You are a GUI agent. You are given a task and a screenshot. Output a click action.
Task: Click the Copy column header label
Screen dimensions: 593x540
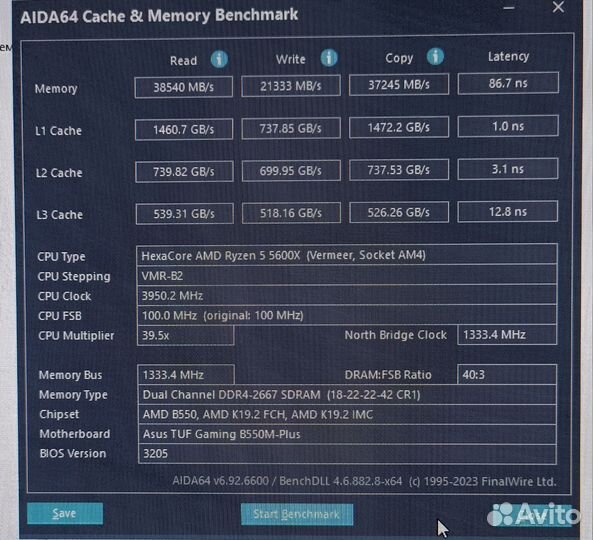point(399,58)
